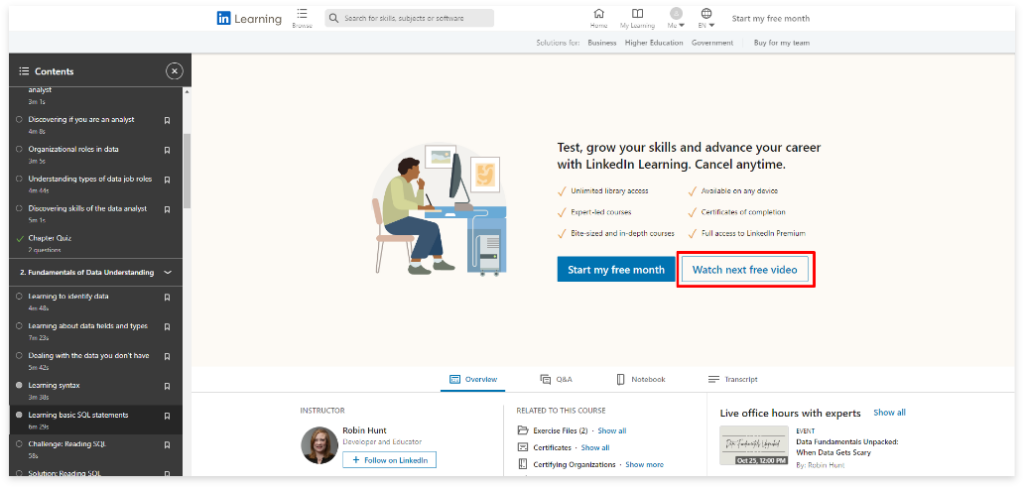Toggle completion circle for 'Discovering skills of the data analyst'
The width and height of the screenshot is (1024, 488).
tap(19, 208)
